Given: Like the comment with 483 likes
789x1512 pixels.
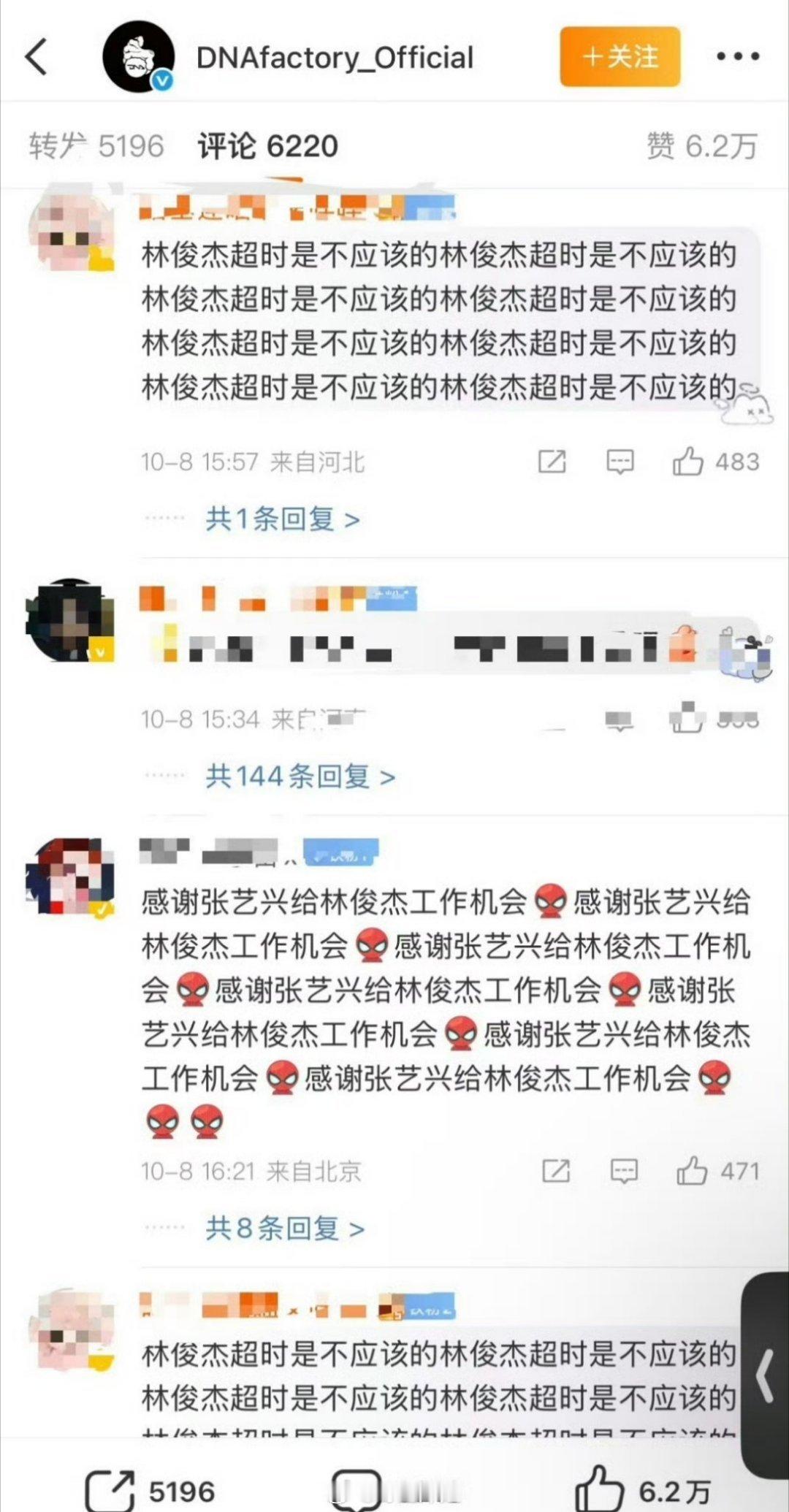Looking at the screenshot, I should click(687, 462).
